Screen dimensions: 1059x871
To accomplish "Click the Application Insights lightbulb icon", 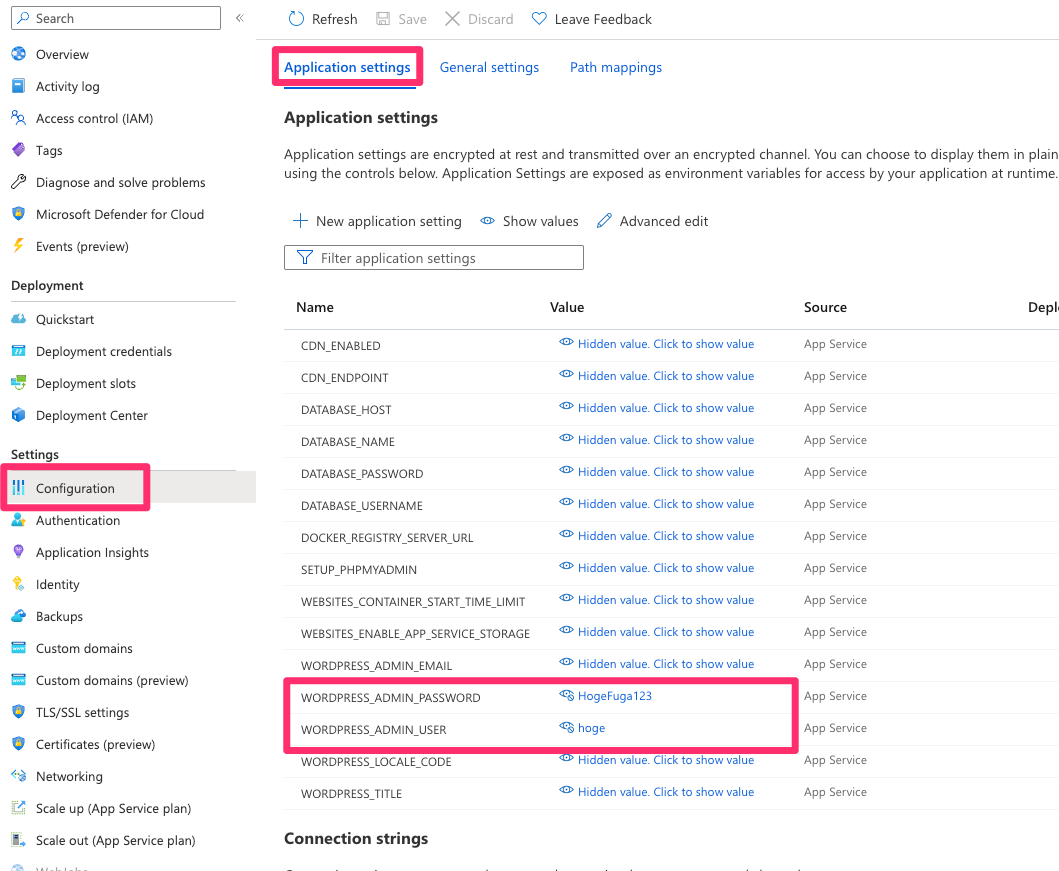I will pos(18,552).
